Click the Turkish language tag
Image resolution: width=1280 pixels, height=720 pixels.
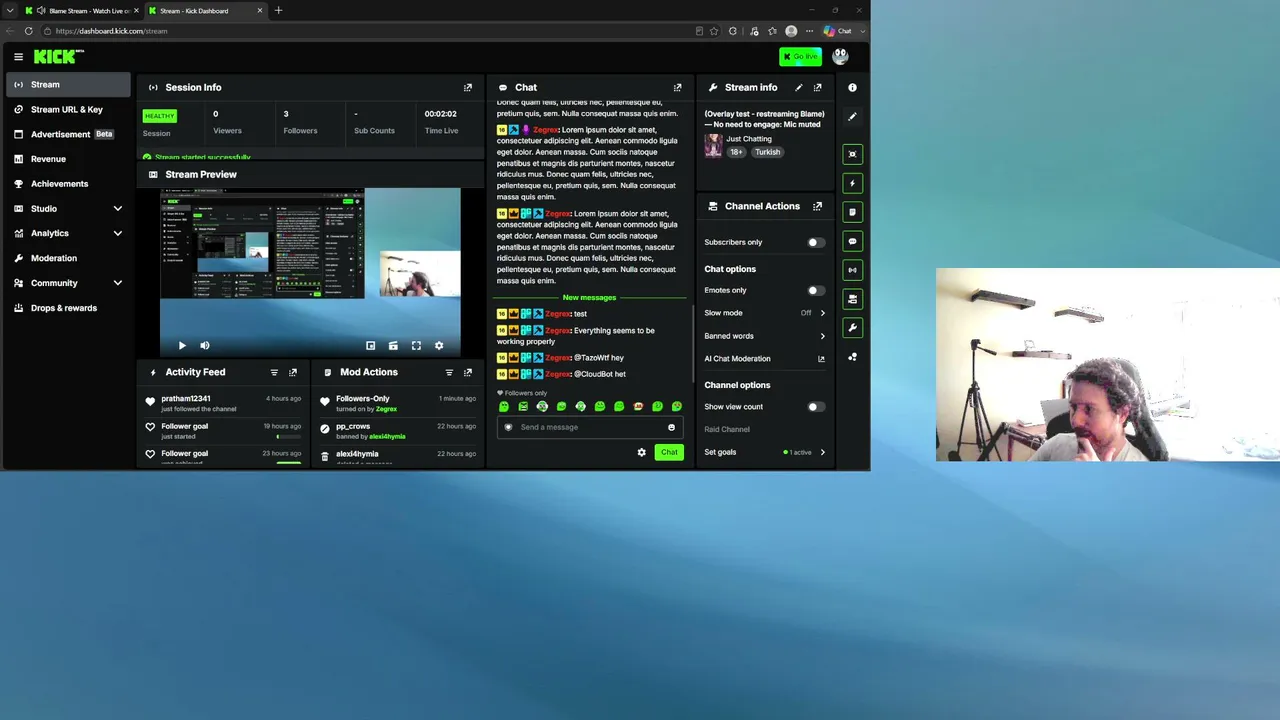point(767,152)
